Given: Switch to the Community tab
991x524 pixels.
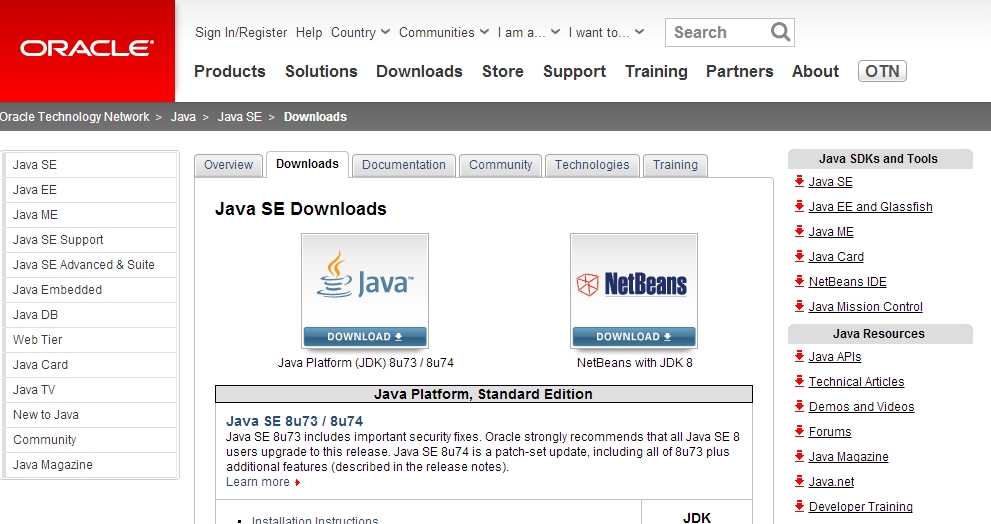Looking at the screenshot, I should pos(501,165).
